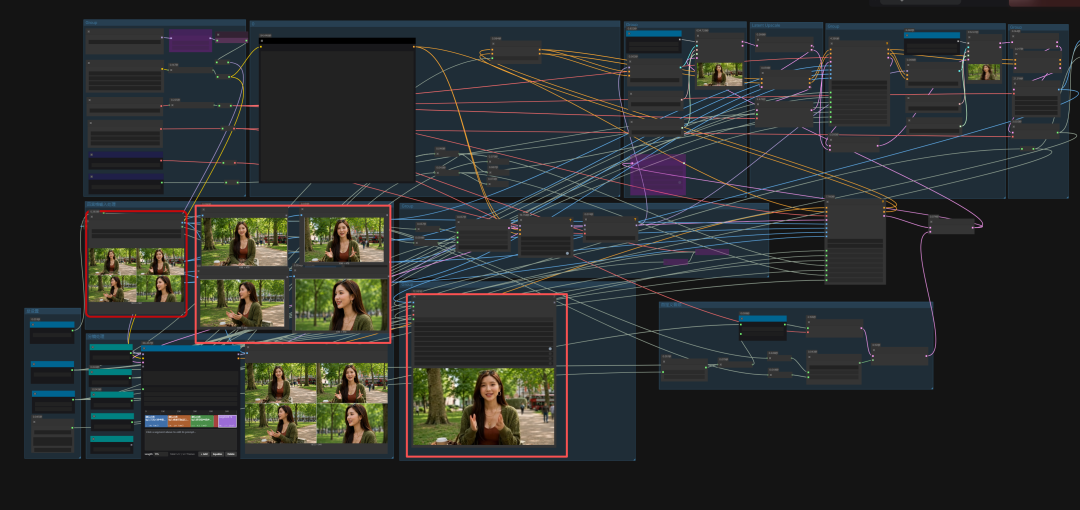Toggle the round switch in the clapping preview node
This screenshot has height=510, width=1080.
click(x=550, y=349)
